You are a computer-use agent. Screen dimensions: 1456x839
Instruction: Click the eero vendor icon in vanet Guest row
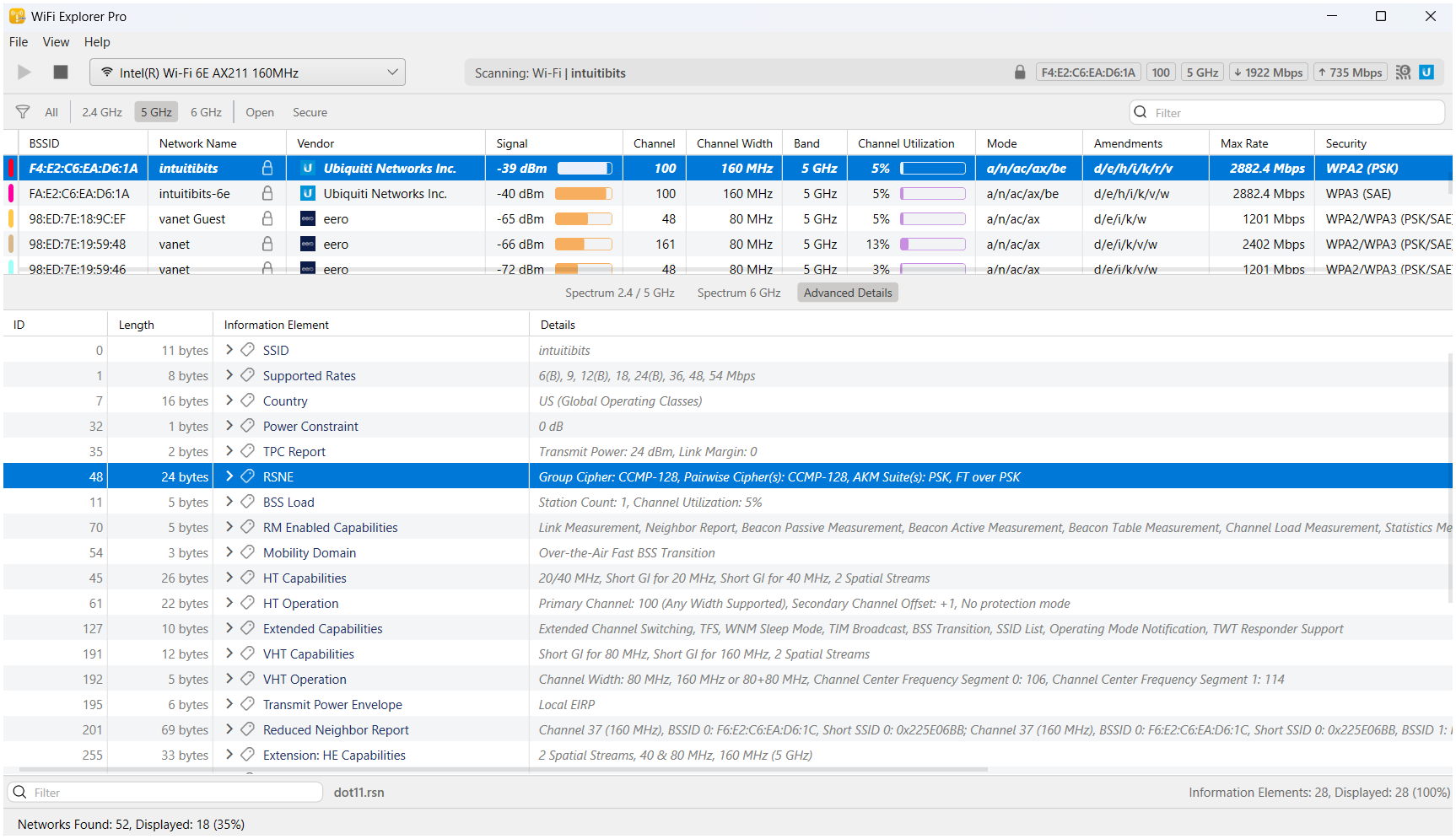coord(308,219)
